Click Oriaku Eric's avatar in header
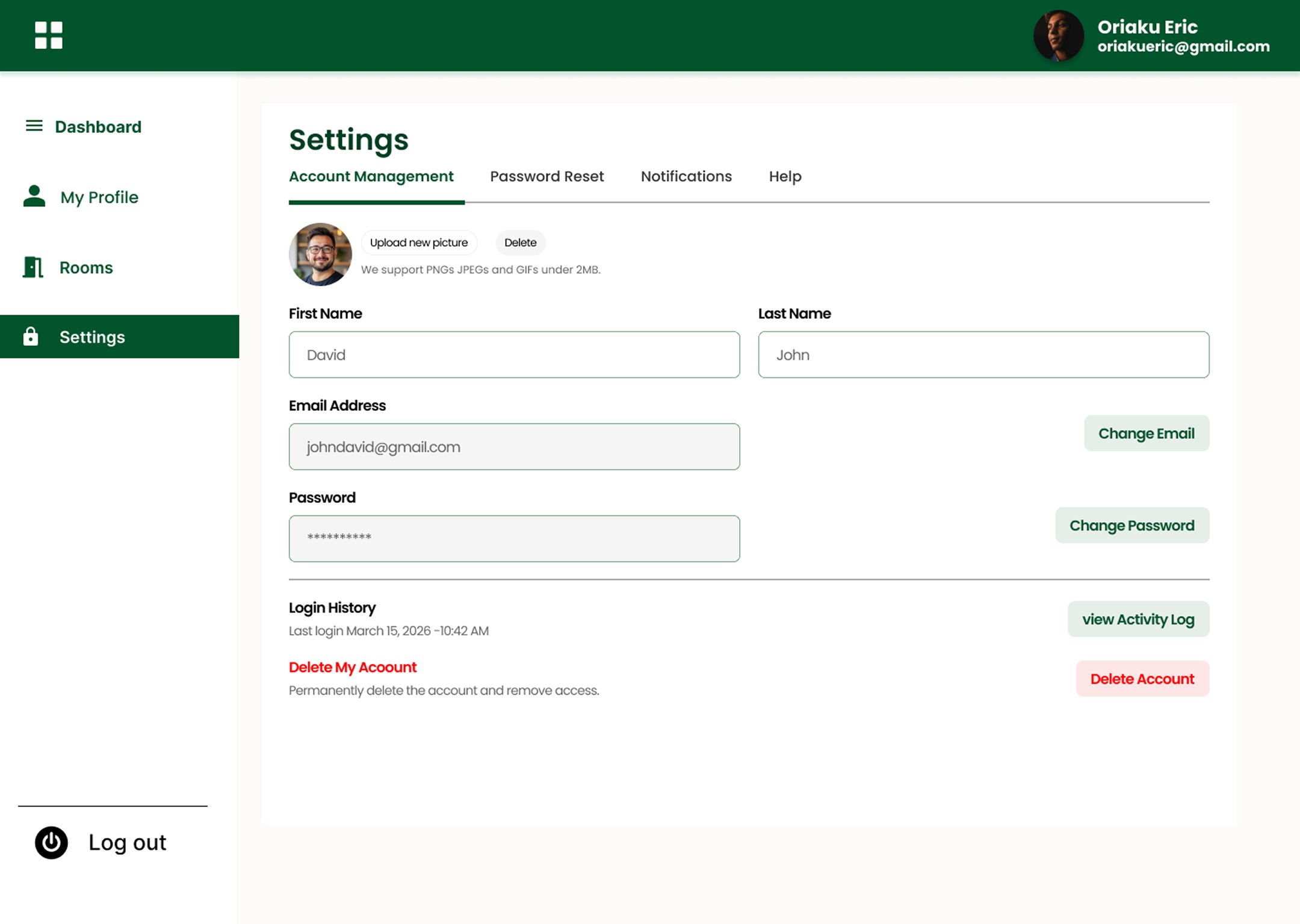This screenshot has height=924, width=1300. [1058, 36]
